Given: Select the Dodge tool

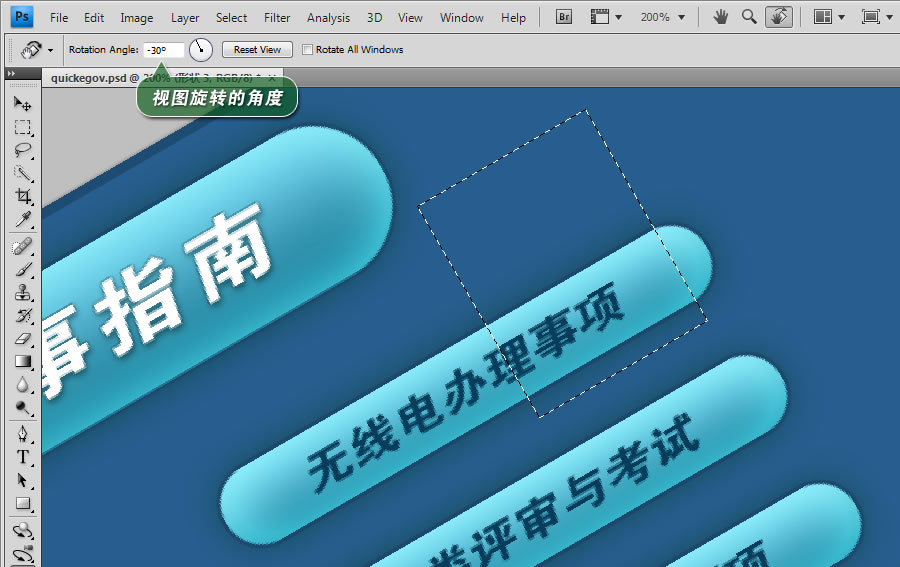Looking at the screenshot, I should [x=23, y=407].
